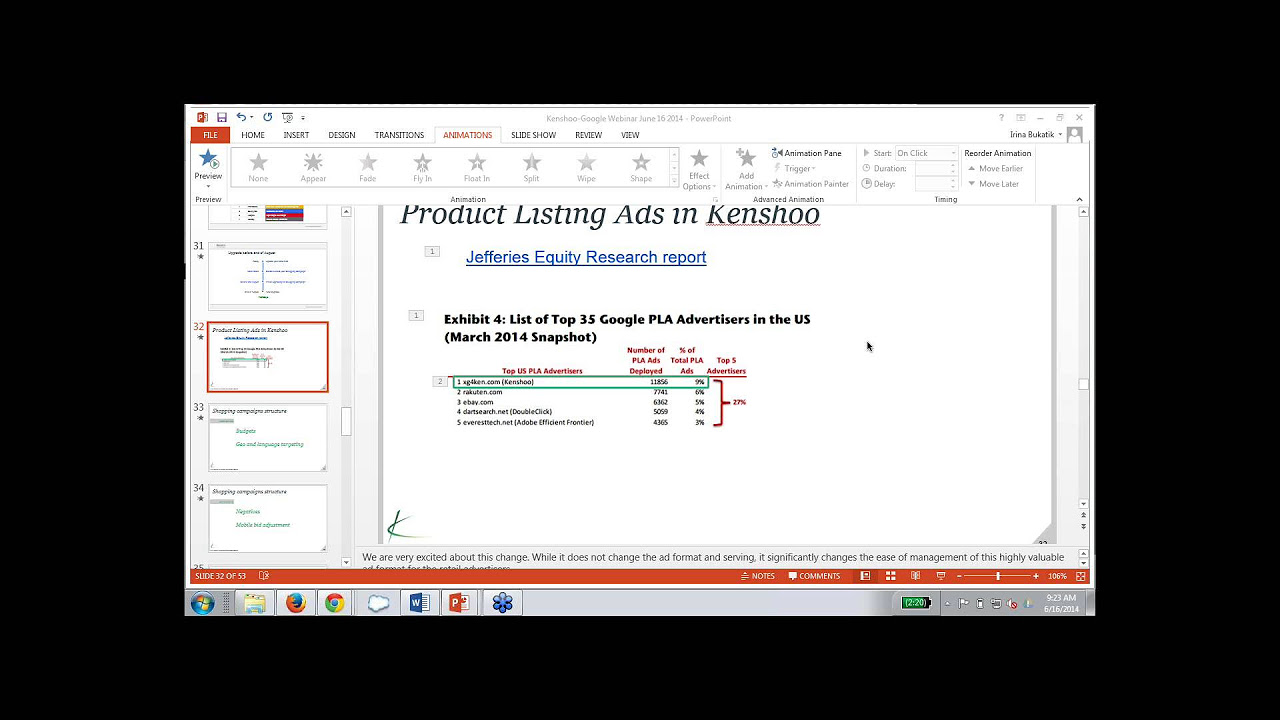Open Effect Options

(699, 170)
